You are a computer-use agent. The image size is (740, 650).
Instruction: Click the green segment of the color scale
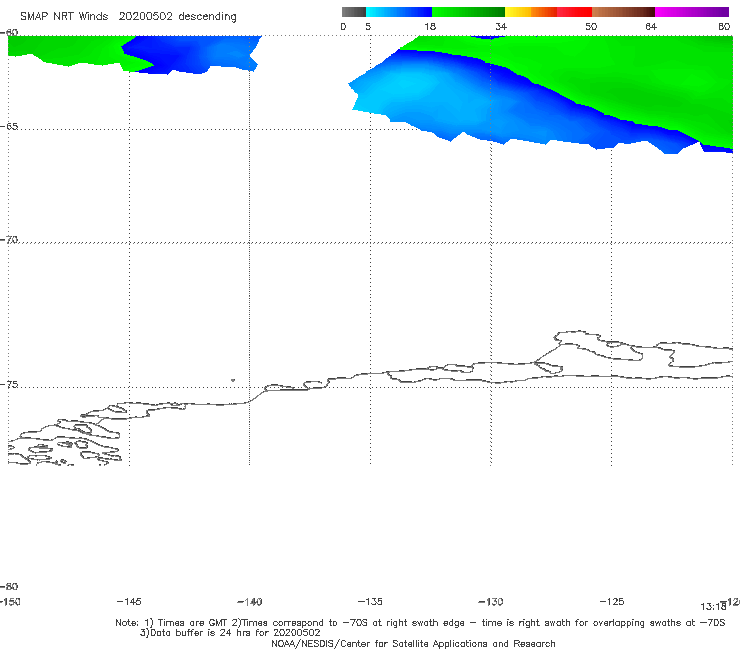tap(468, 12)
